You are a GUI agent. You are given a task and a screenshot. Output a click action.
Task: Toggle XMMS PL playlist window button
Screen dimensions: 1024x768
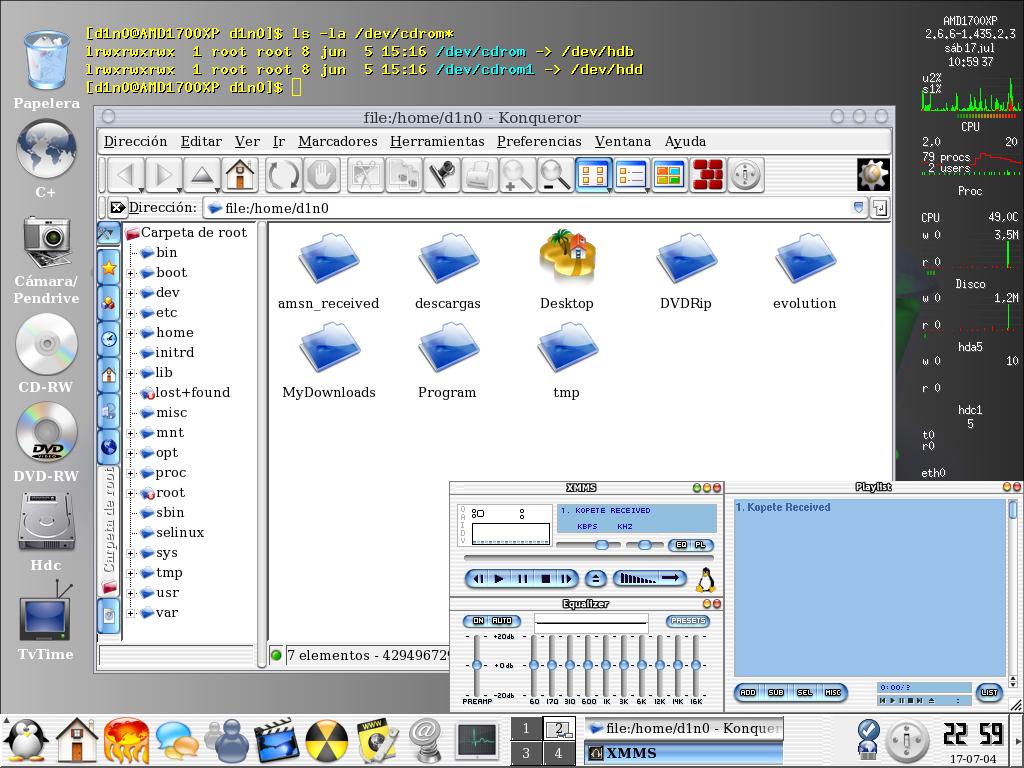701,545
